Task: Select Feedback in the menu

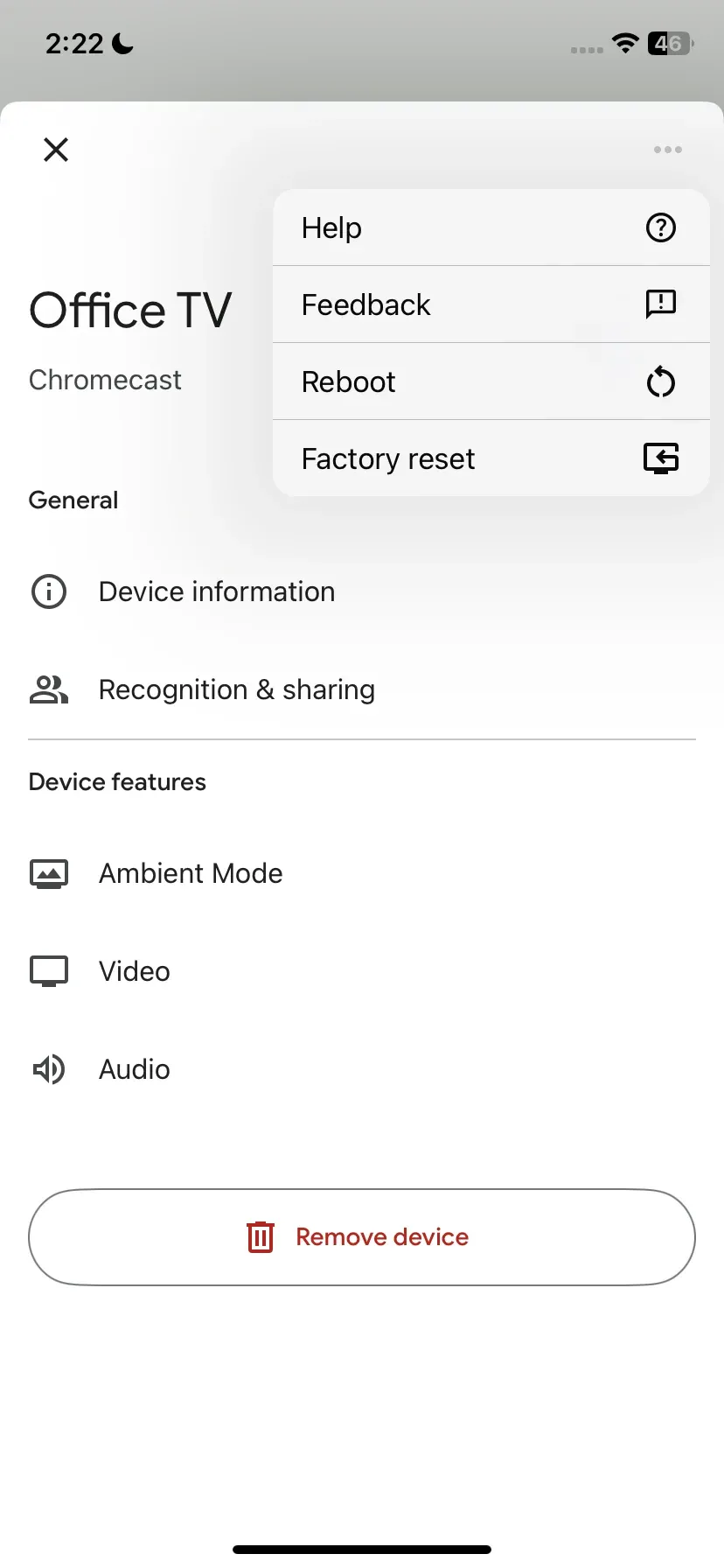Action: pyautogui.click(x=491, y=304)
